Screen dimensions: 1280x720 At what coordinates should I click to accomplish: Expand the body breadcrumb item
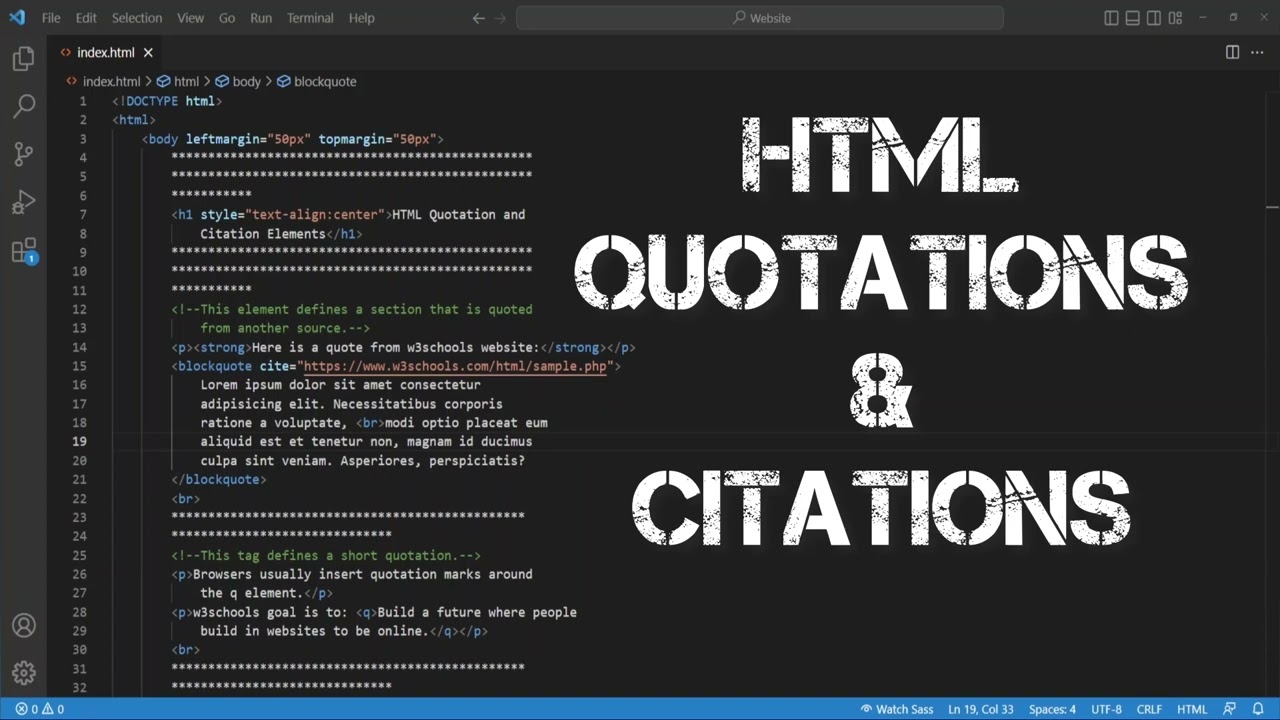coord(238,82)
